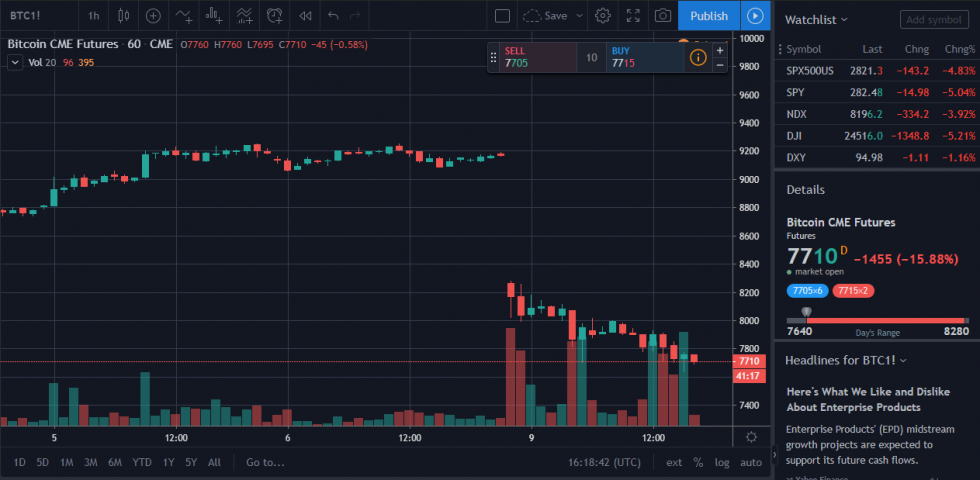Set the time range to 5Y
This screenshot has height=480, width=980.
[191, 462]
